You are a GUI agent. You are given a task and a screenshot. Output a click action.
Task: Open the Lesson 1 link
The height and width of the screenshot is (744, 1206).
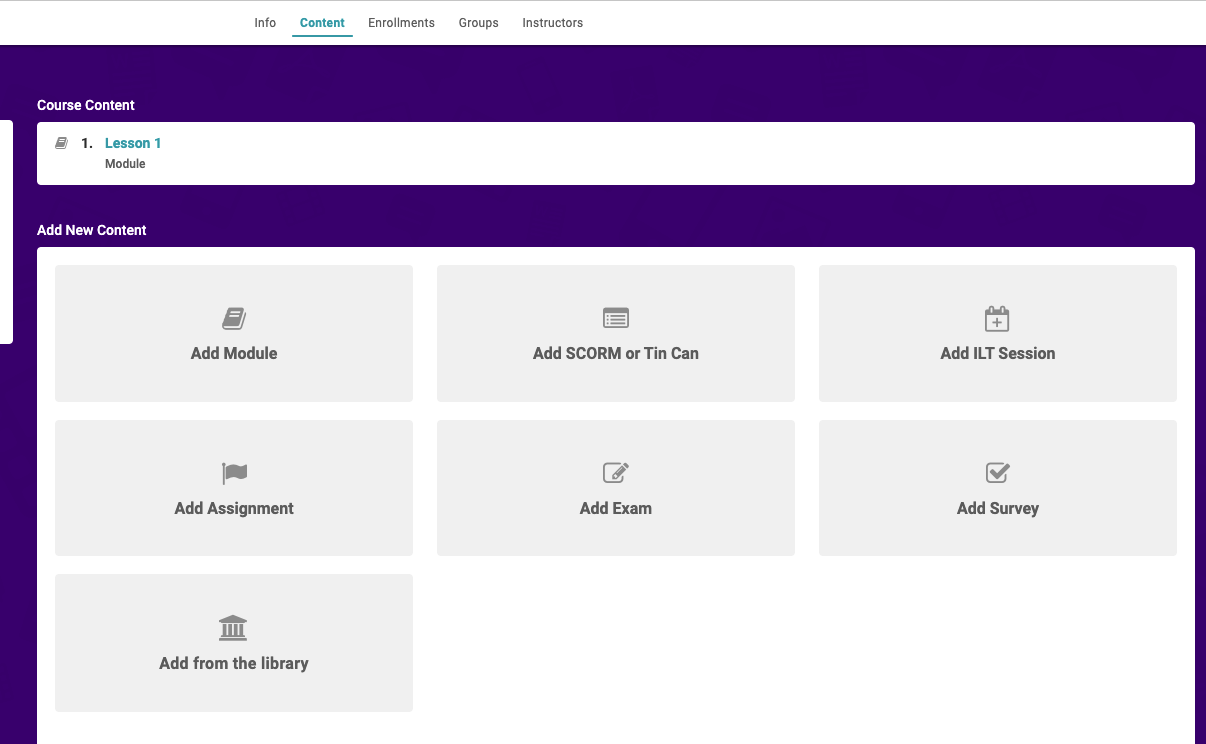click(x=133, y=143)
